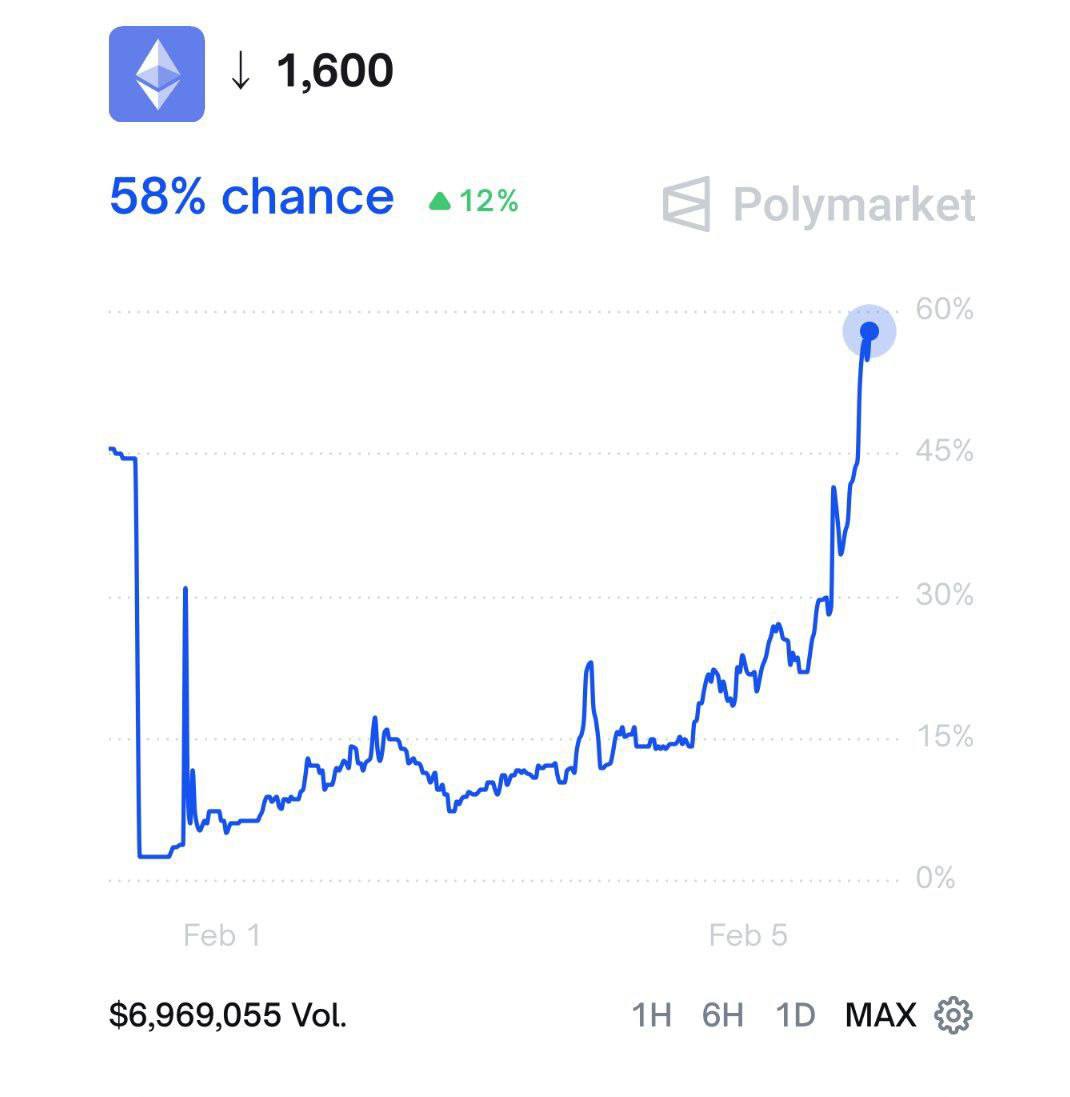This screenshot has height=1097, width=1070.
Task: Enable the MAX chart range
Action: coord(880,1015)
